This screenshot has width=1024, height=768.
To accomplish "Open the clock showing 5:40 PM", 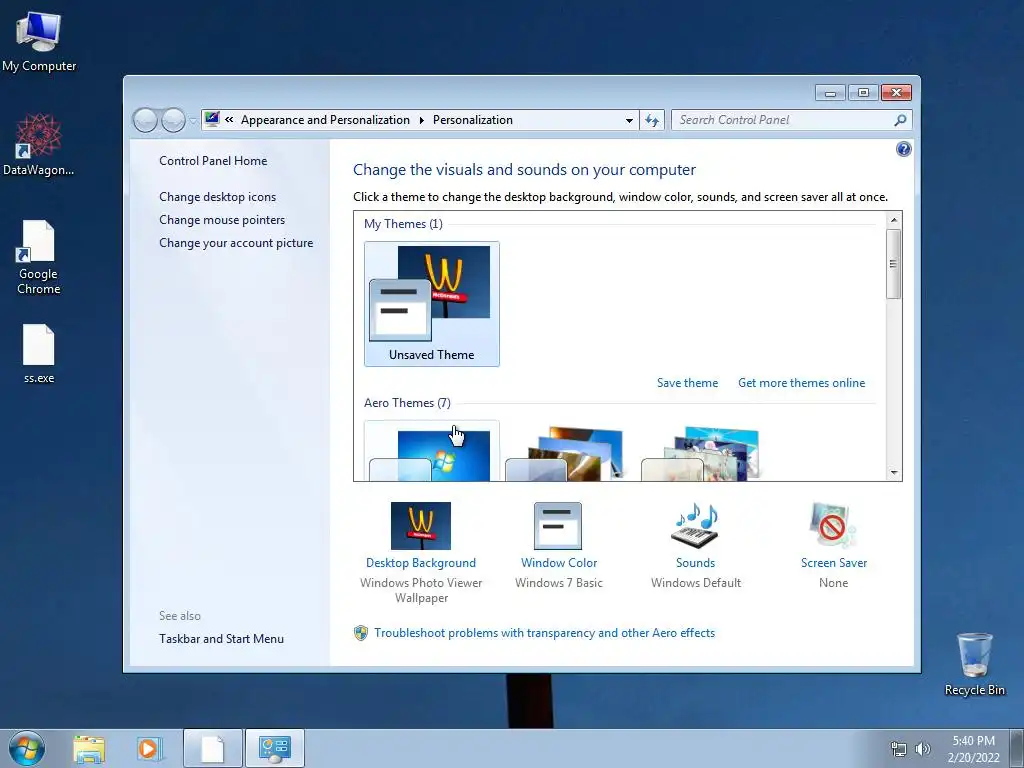I will pyautogui.click(x=973, y=741).
